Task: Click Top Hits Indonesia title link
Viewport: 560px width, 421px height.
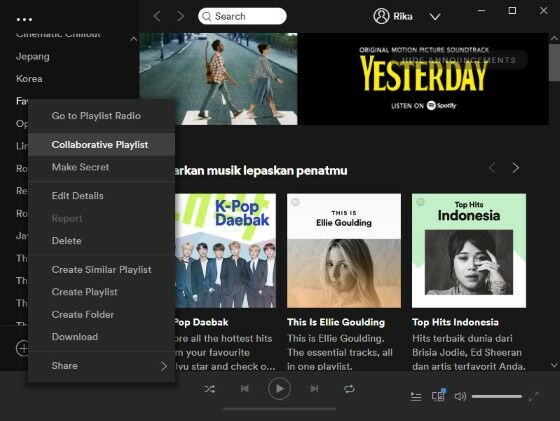Action: point(455,322)
